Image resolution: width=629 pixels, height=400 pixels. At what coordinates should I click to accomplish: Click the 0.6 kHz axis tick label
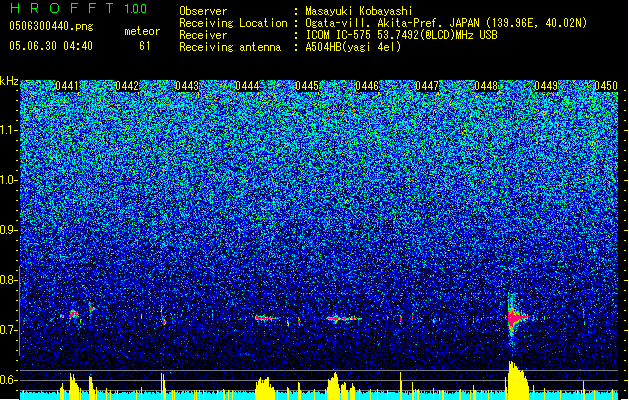(8, 380)
